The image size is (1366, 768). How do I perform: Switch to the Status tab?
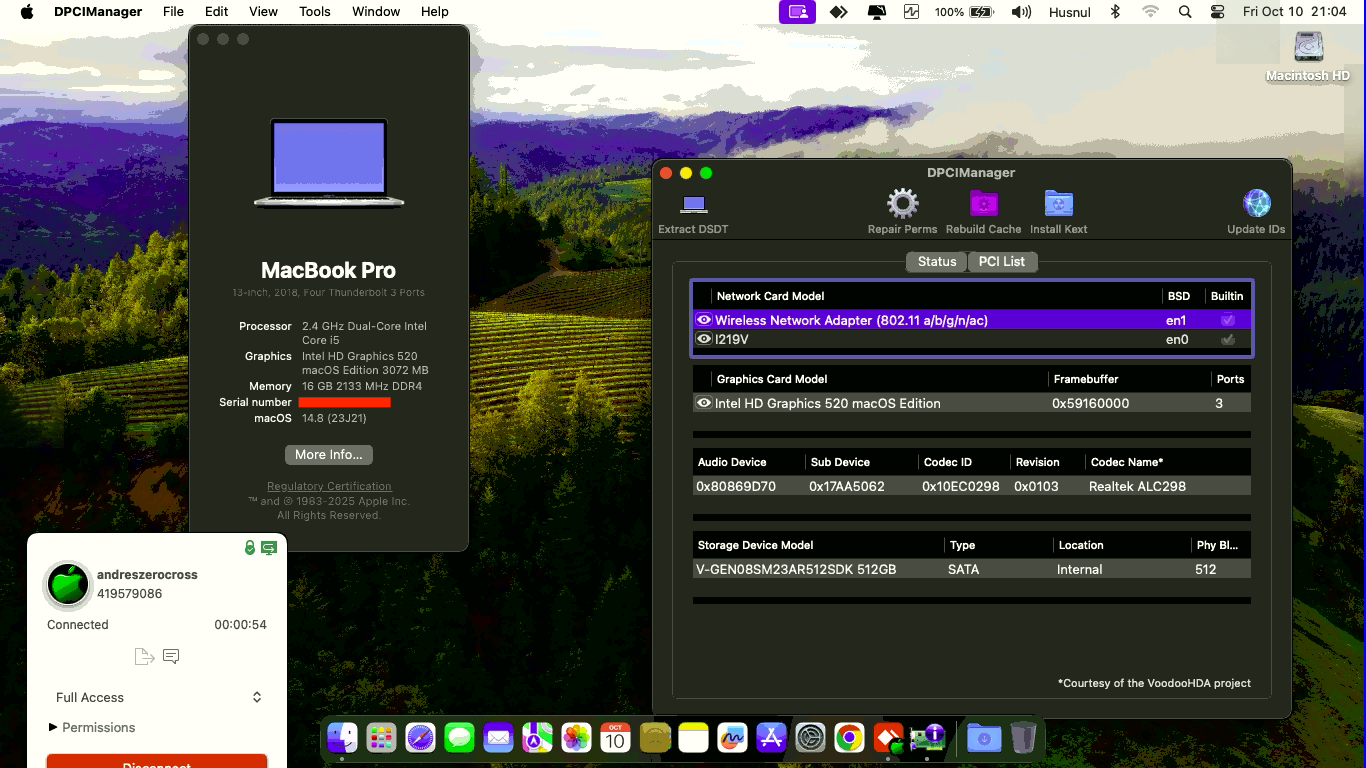(937, 261)
